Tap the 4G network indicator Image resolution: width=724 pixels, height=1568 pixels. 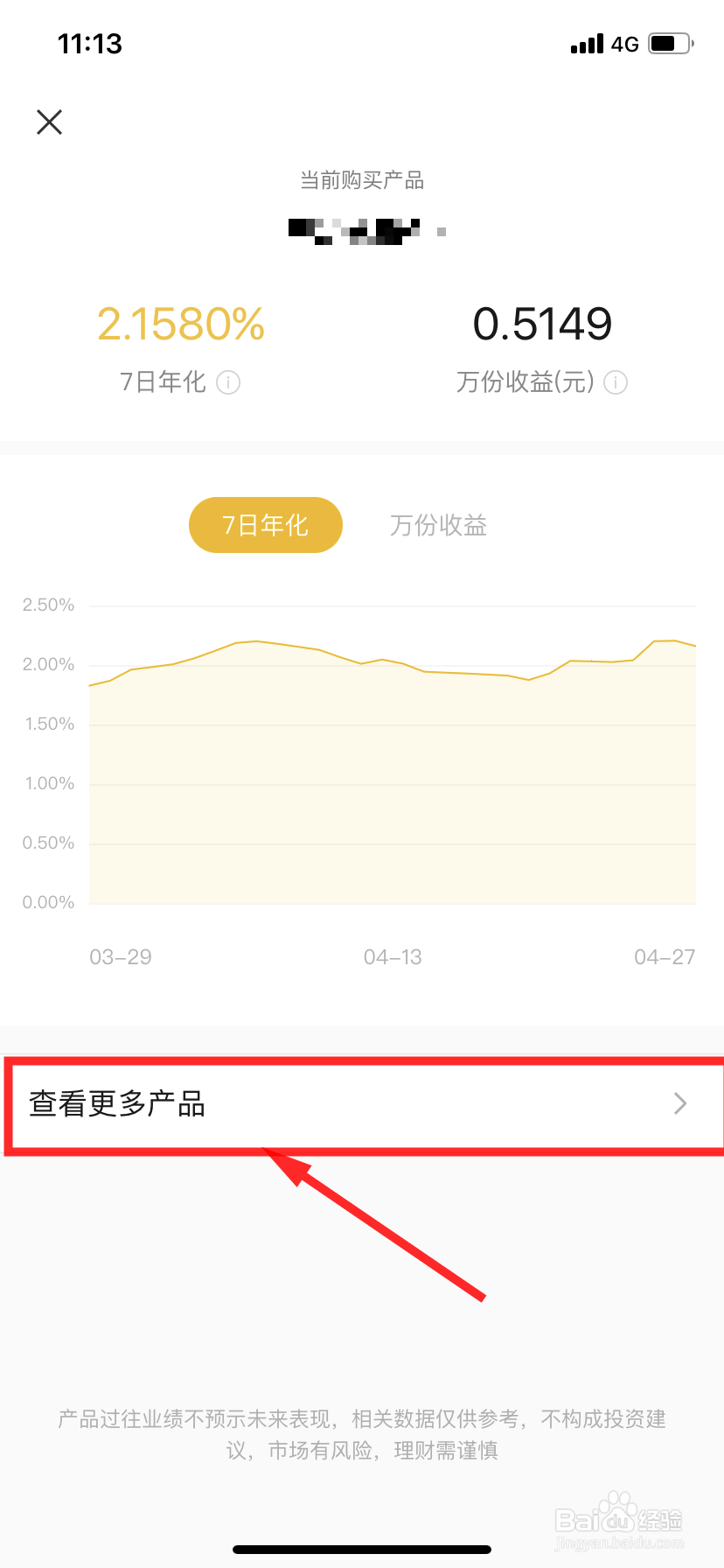point(625,44)
